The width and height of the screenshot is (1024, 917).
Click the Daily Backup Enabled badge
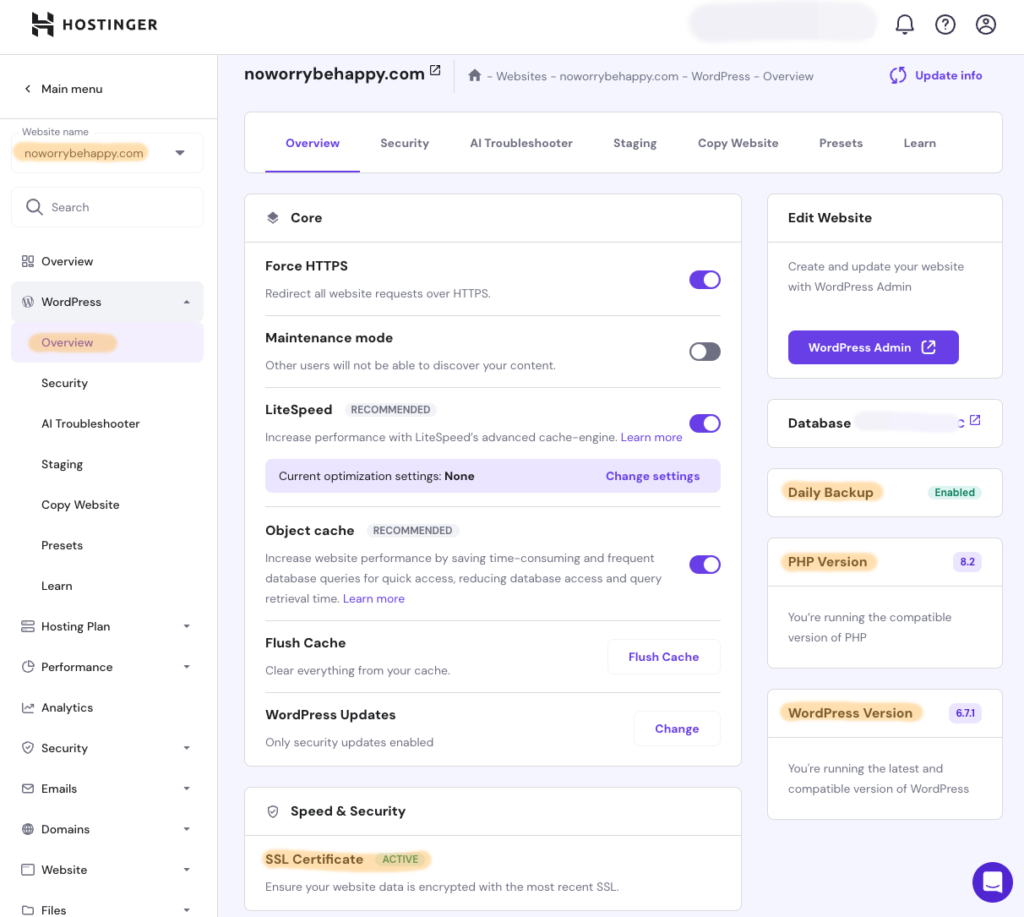point(955,492)
